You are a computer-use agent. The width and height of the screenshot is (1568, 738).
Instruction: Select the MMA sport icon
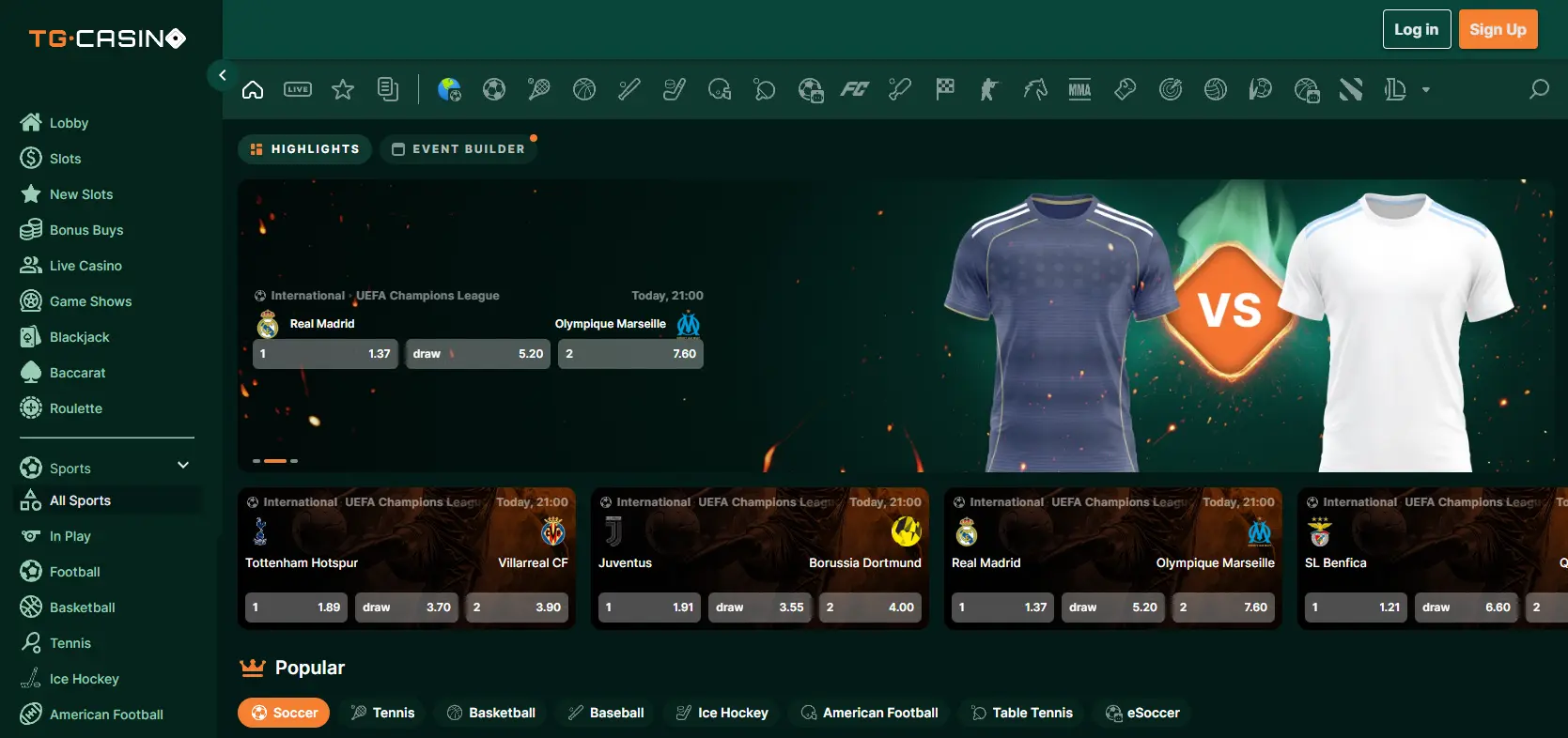(x=1079, y=89)
